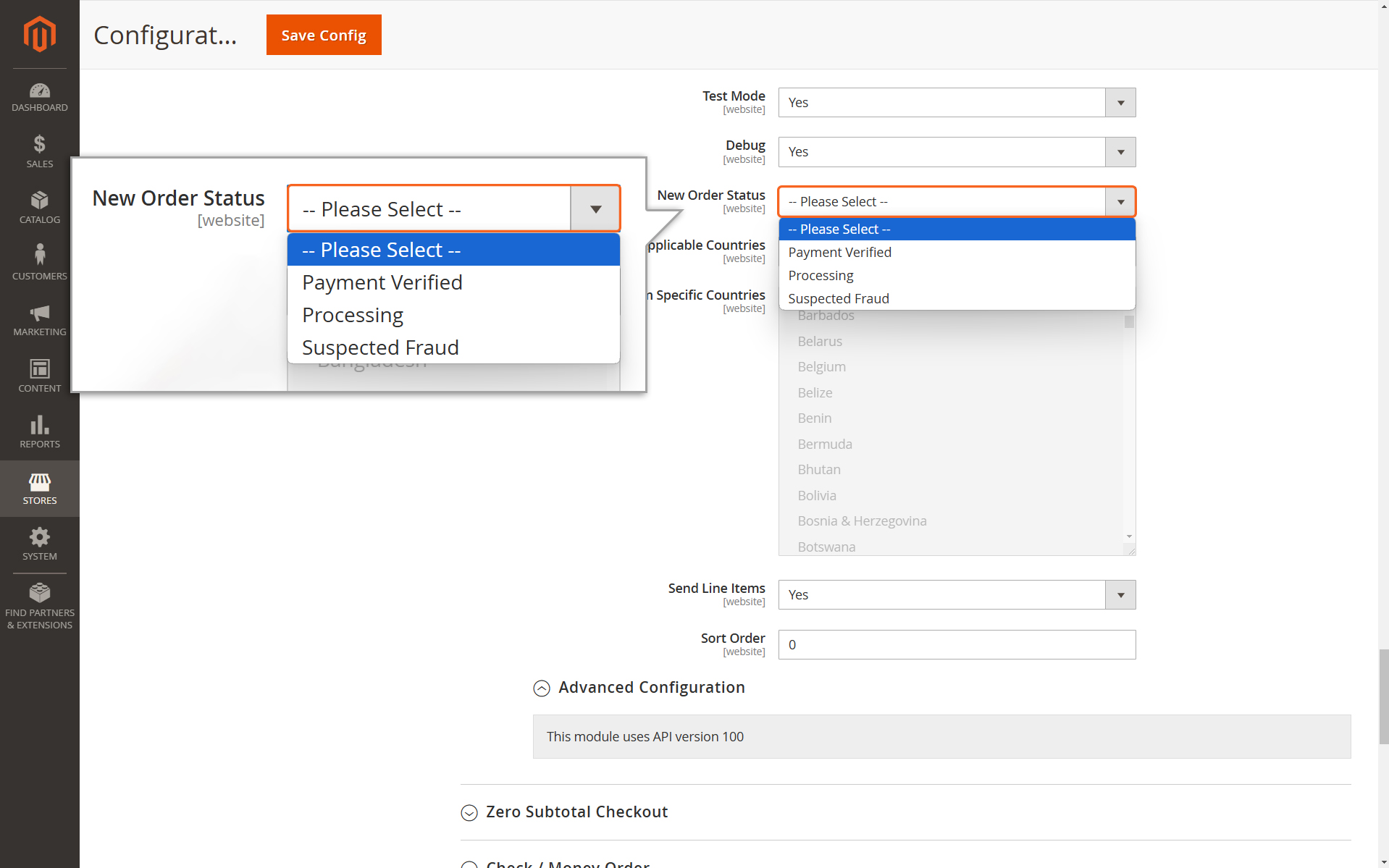Select Suspected Fraud order status option
1389x868 pixels.
pyautogui.click(x=957, y=299)
